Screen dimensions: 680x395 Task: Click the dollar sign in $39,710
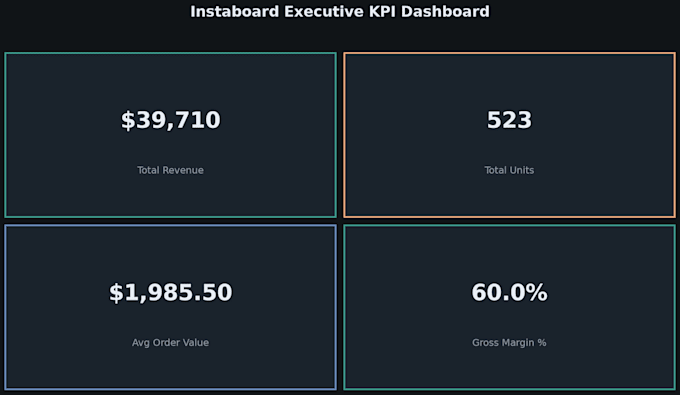click(x=128, y=120)
